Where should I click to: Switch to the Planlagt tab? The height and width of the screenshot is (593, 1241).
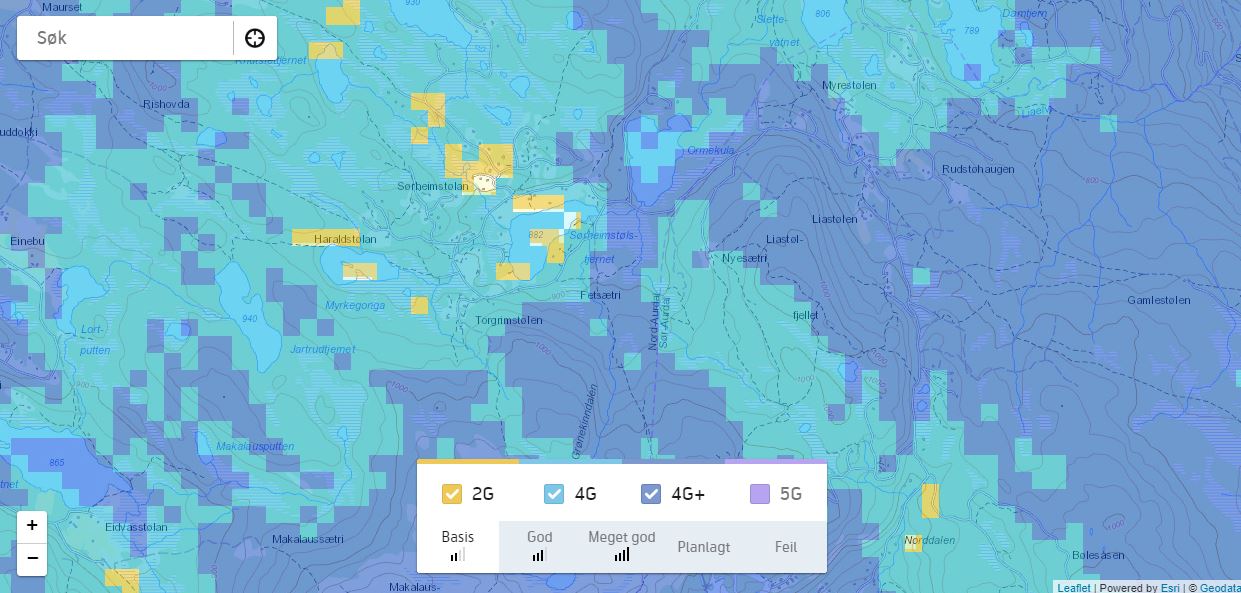pyautogui.click(x=703, y=547)
